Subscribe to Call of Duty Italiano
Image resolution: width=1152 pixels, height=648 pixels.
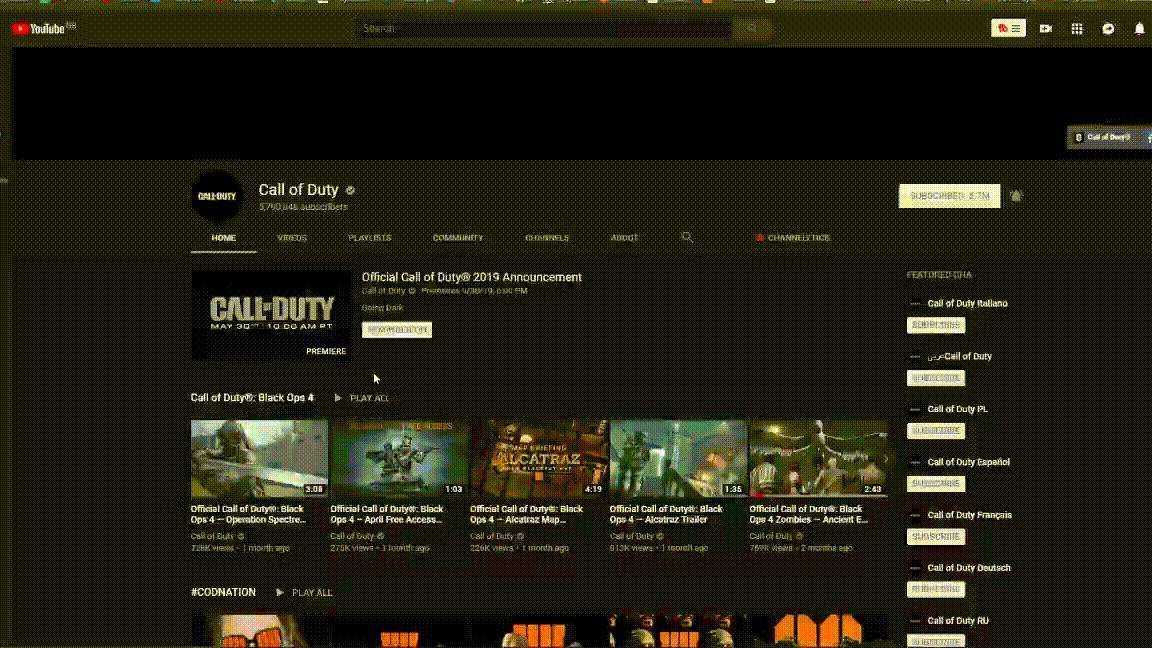point(936,325)
